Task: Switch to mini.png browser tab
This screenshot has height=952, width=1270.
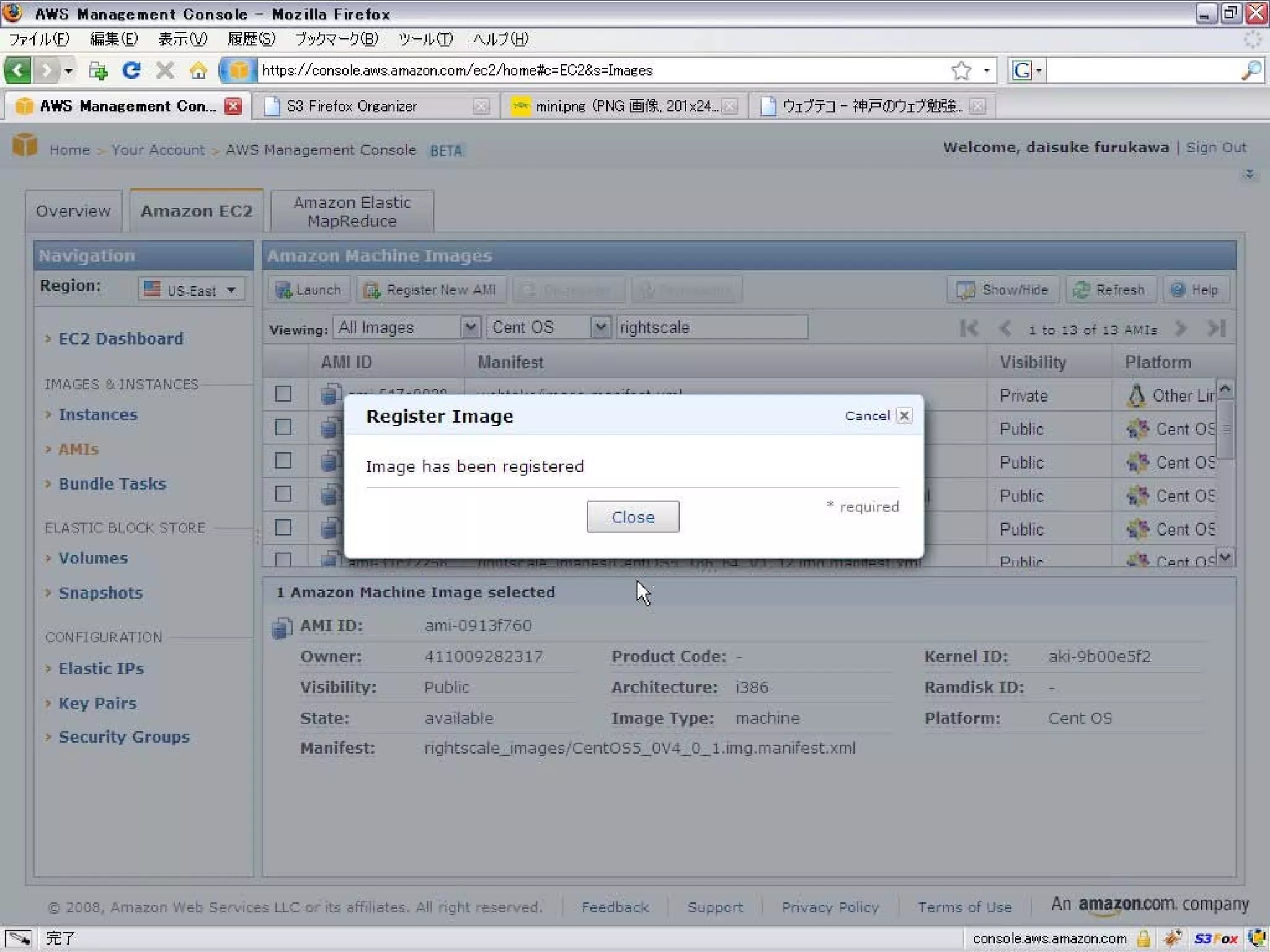Action: (x=624, y=106)
